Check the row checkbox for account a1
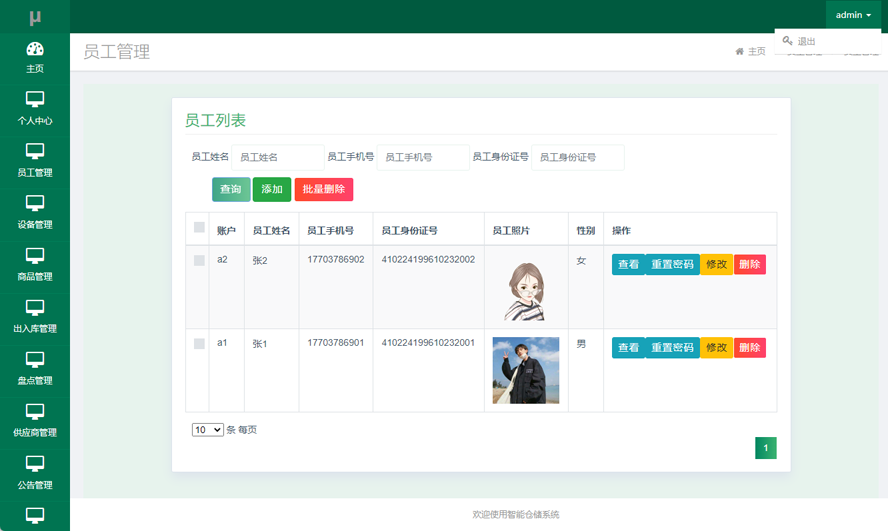888x531 pixels. pyautogui.click(x=199, y=344)
